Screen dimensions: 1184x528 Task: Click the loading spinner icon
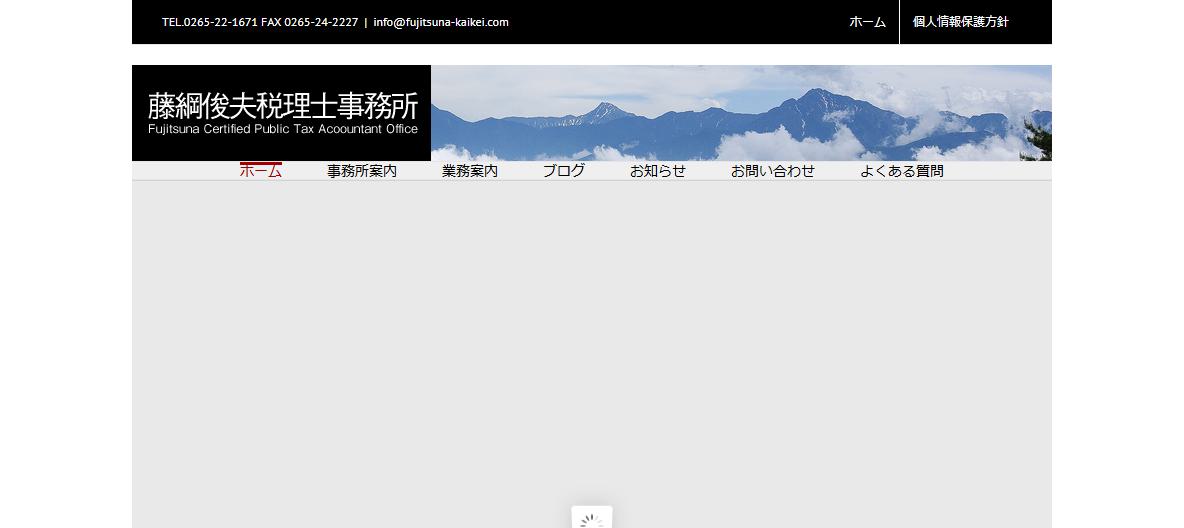pos(592,519)
